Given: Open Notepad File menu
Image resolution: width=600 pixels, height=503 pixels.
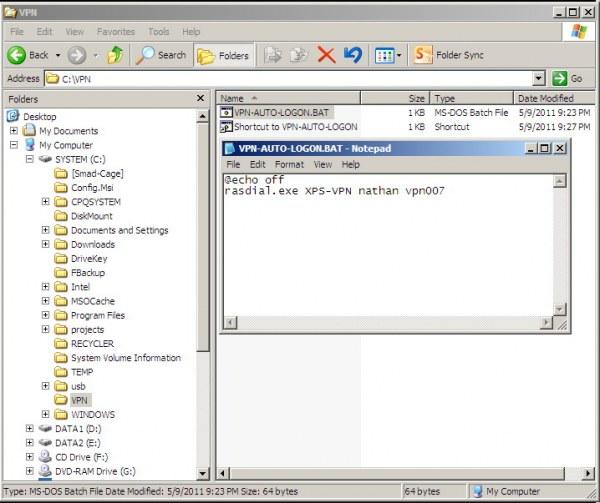Looking at the screenshot, I should tap(233, 164).
